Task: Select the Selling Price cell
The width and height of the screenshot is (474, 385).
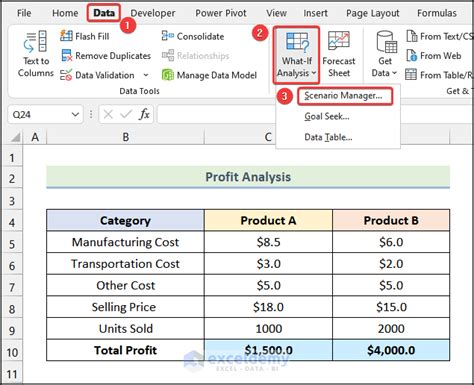Action: [x=125, y=307]
